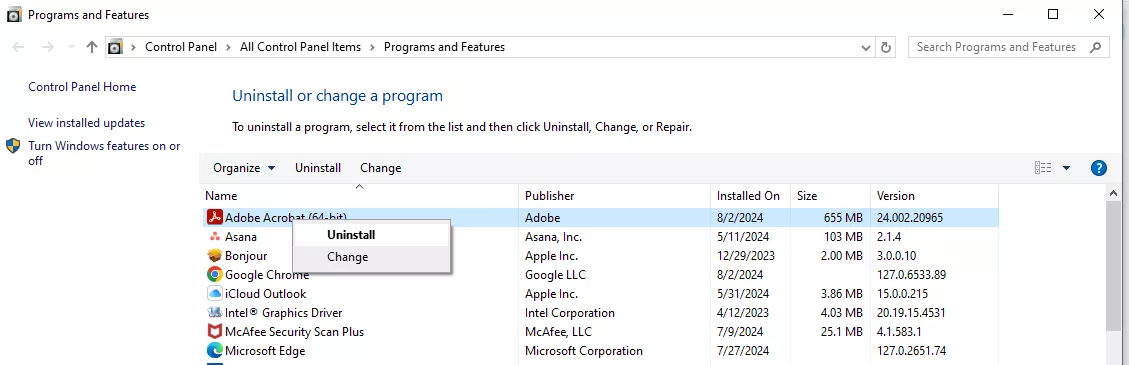1129x365 pixels.
Task: Click size cell 655 MB
Action: coord(843,217)
